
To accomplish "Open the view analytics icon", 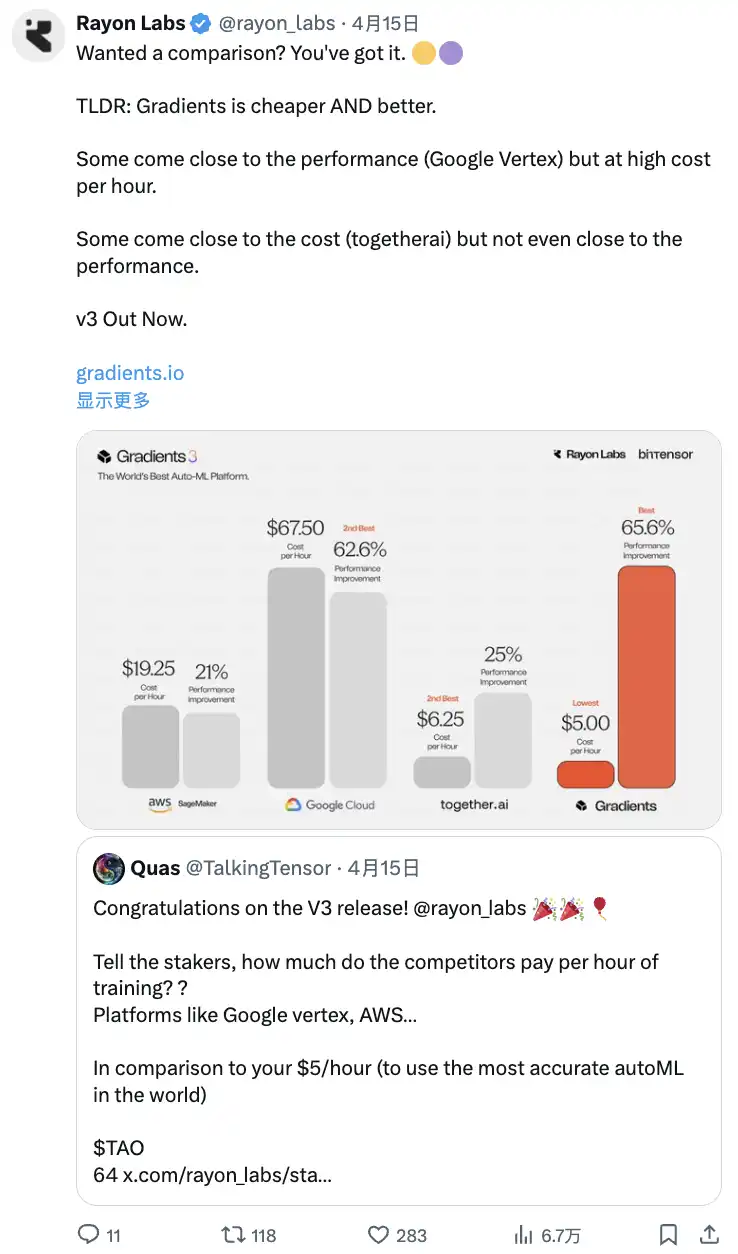I will click(523, 1234).
